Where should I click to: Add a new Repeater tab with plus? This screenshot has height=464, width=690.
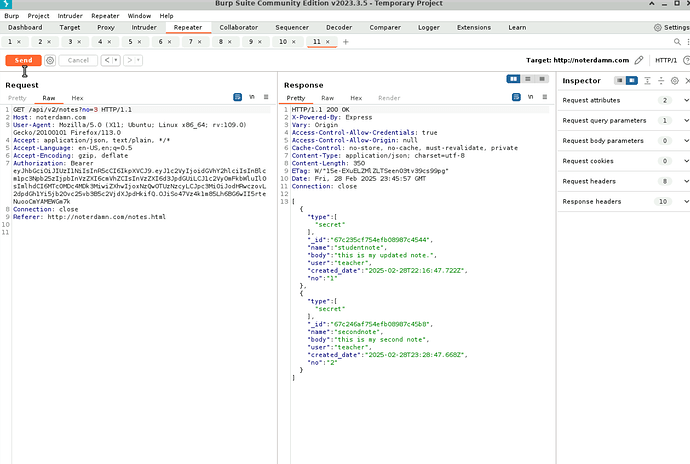pos(346,42)
